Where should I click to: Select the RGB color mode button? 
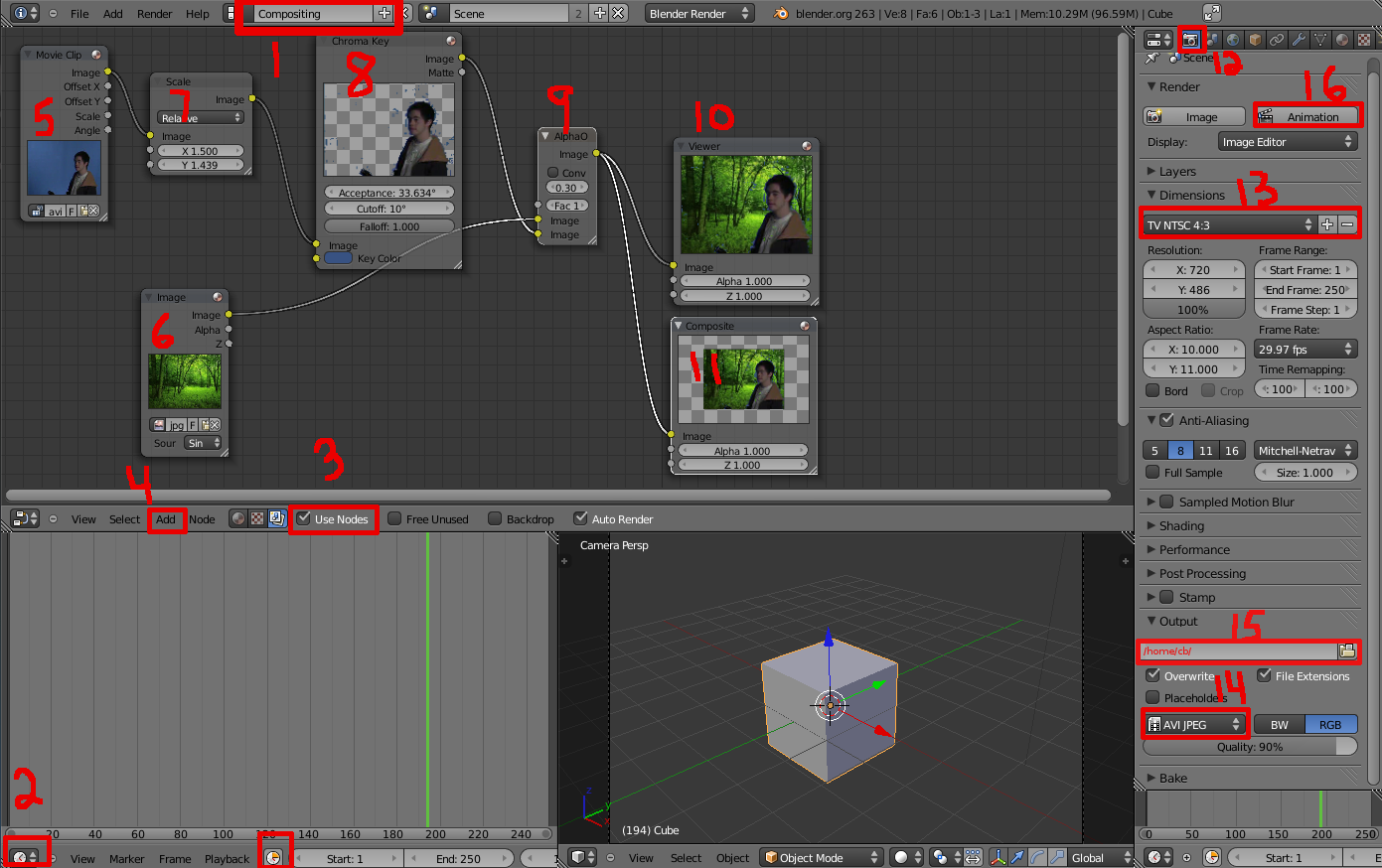1330,724
